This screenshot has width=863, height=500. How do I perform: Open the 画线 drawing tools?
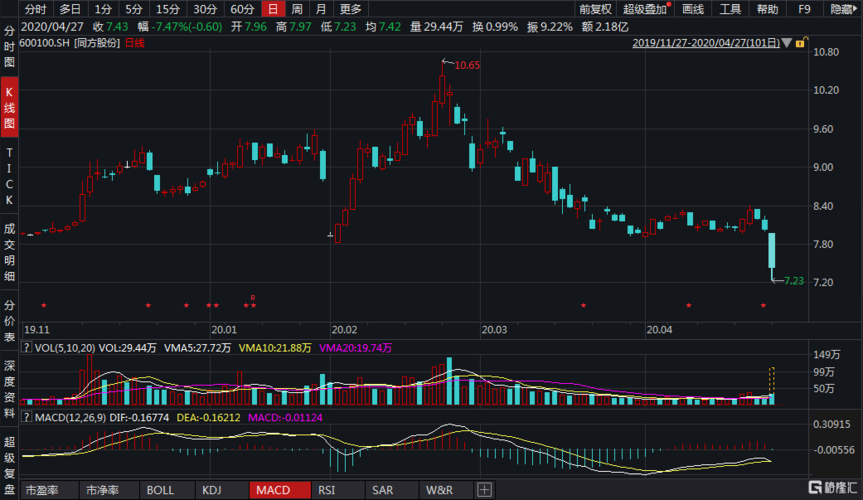tap(692, 9)
